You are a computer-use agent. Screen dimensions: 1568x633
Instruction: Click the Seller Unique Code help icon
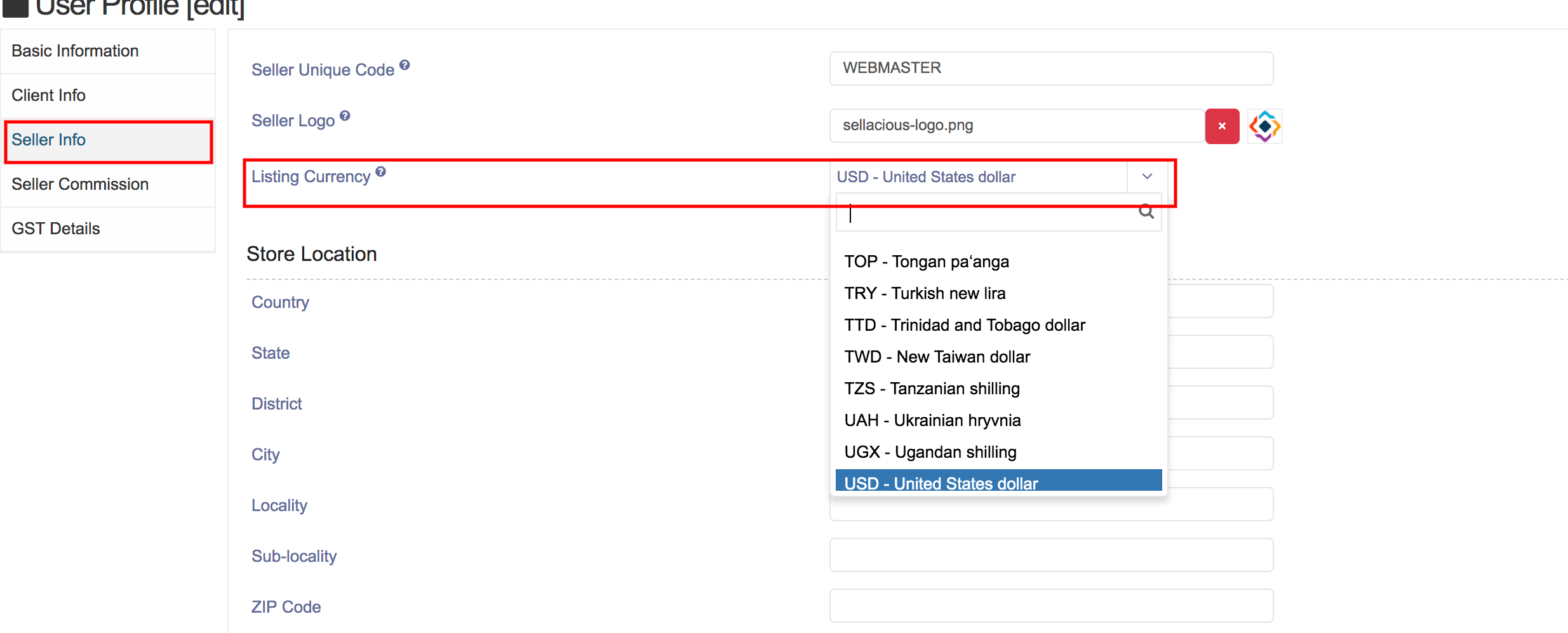tap(405, 65)
